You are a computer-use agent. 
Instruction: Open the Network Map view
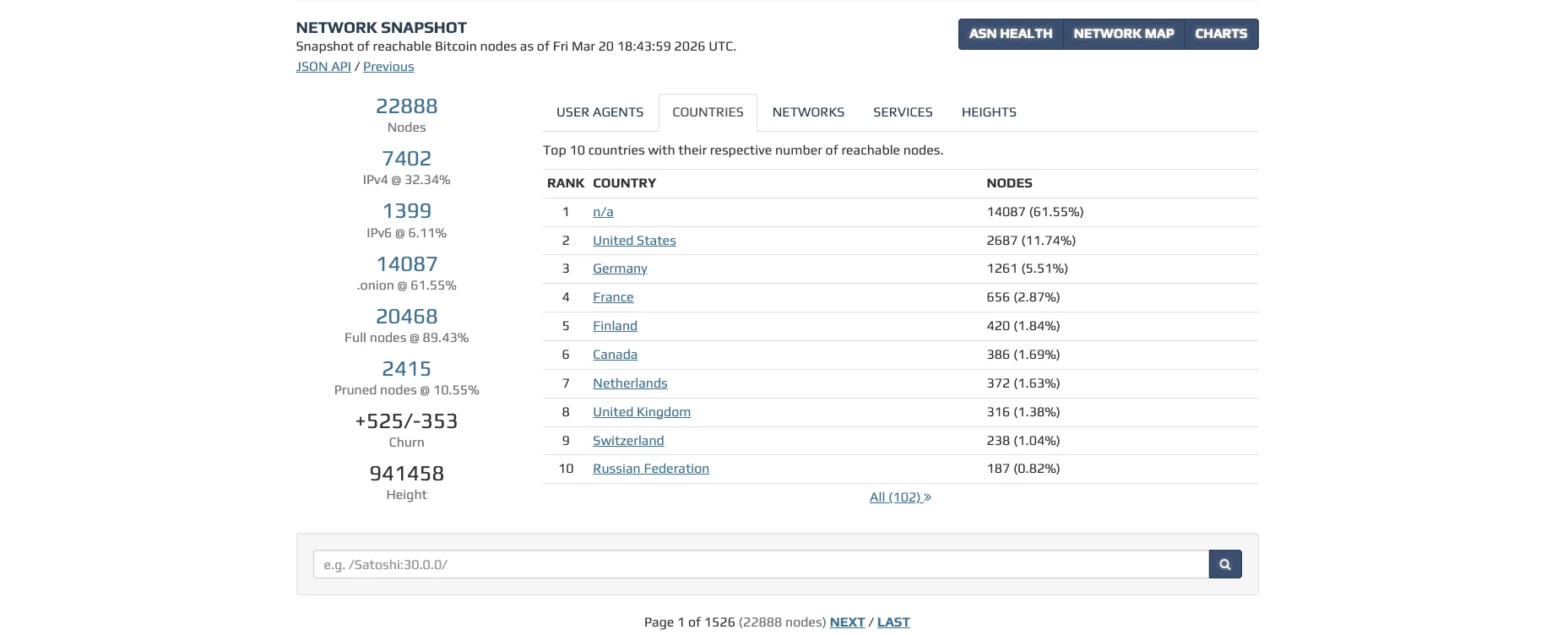pos(1123,34)
